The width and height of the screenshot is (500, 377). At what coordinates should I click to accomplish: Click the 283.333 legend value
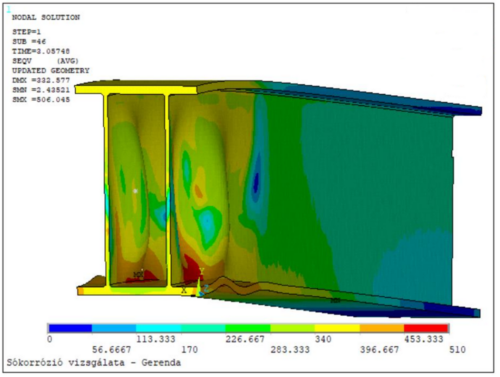[290, 350]
